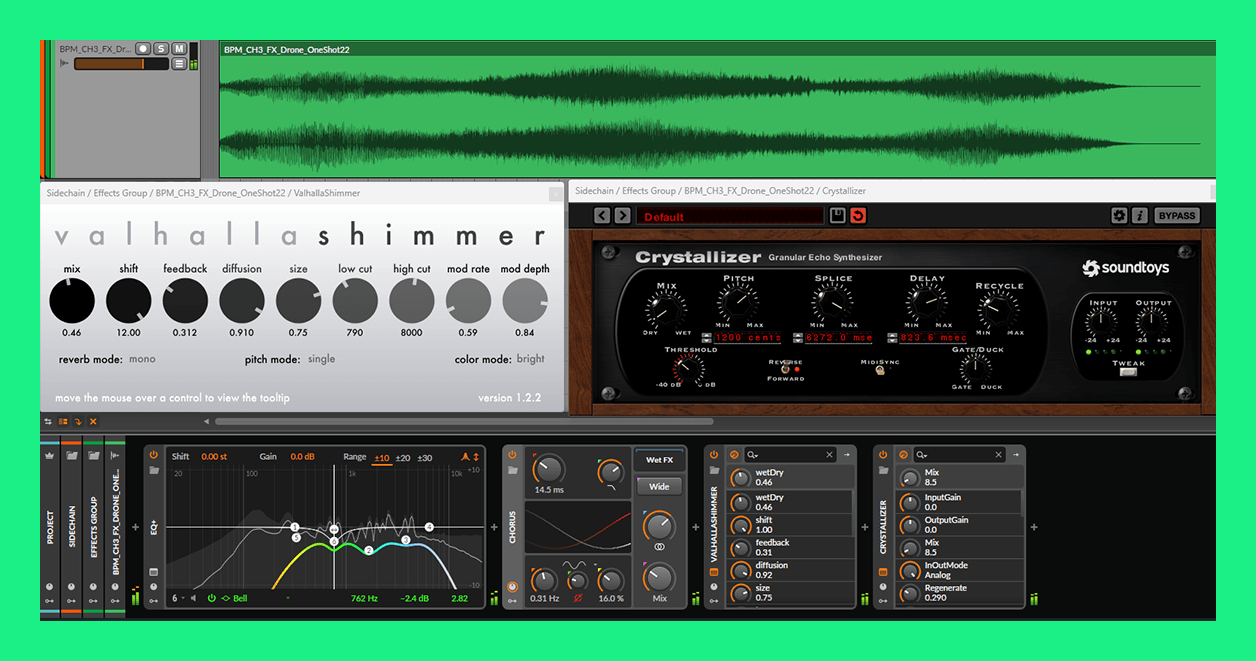The image size is (1256, 661).
Task: Toggle the Reverse/Forward switch in Crystallizer
Action: point(785,369)
